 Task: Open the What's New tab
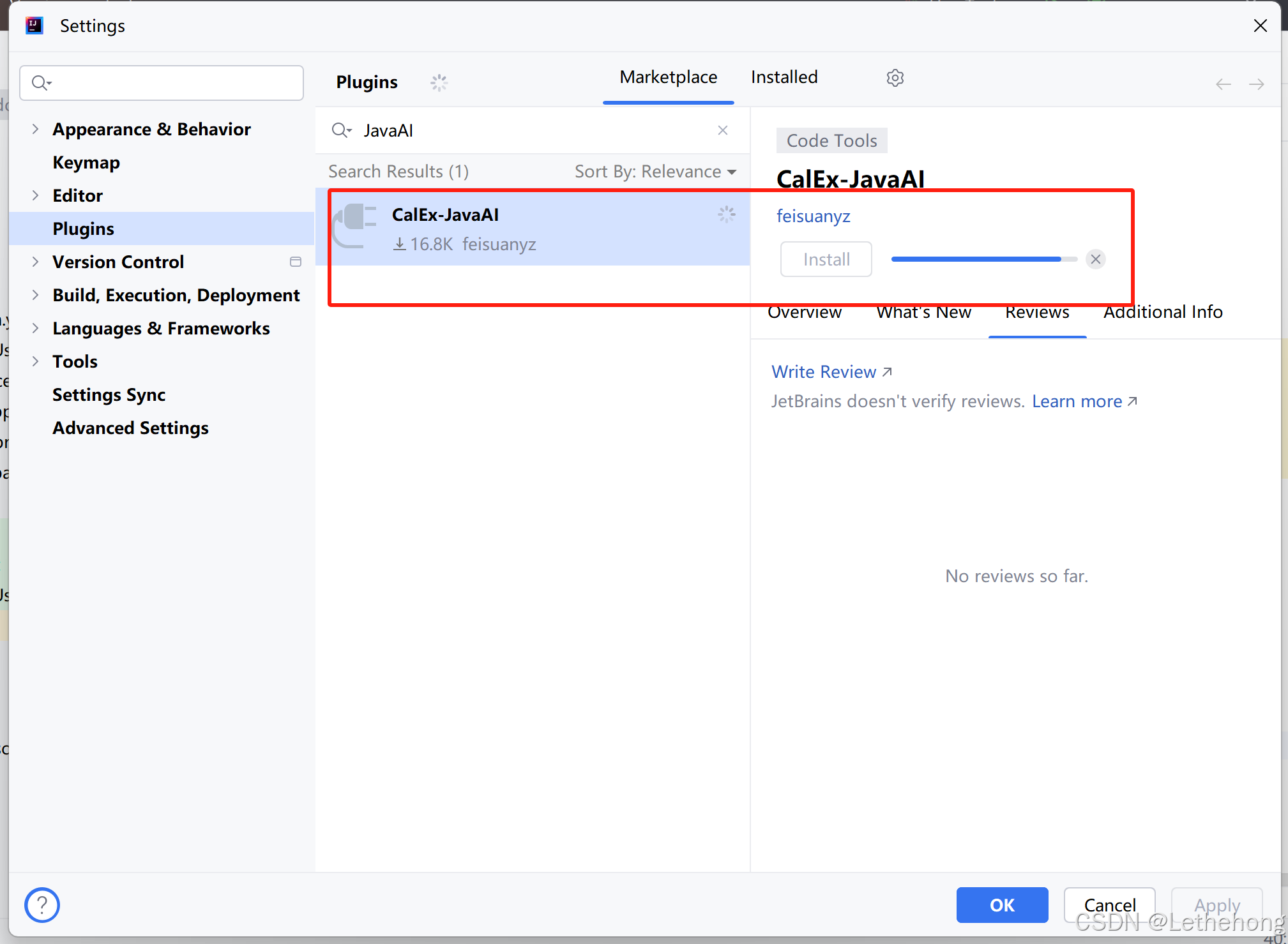coord(923,313)
